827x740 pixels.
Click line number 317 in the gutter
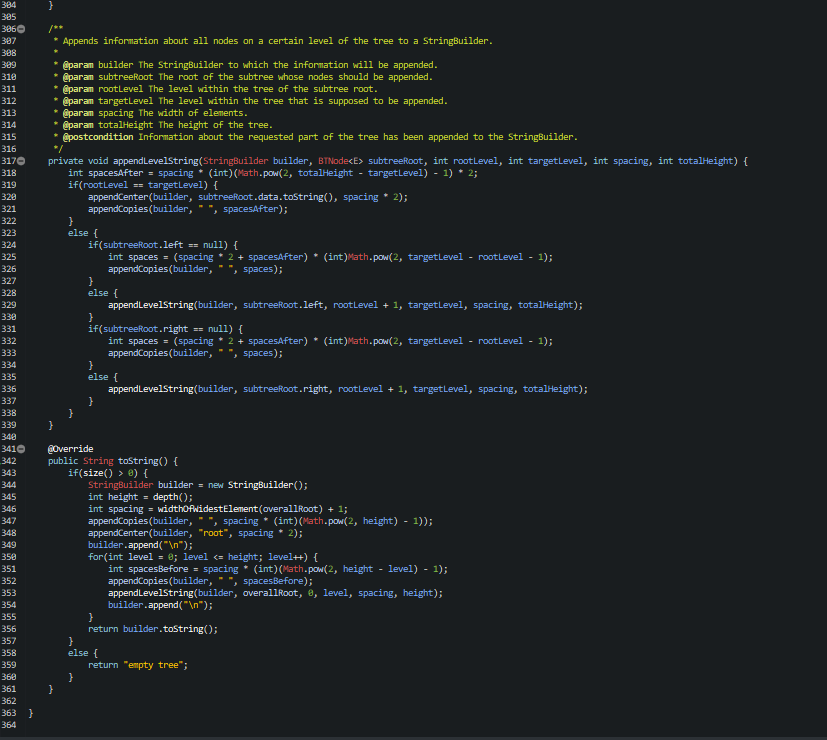pyautogui.click(x=9, y=160)
